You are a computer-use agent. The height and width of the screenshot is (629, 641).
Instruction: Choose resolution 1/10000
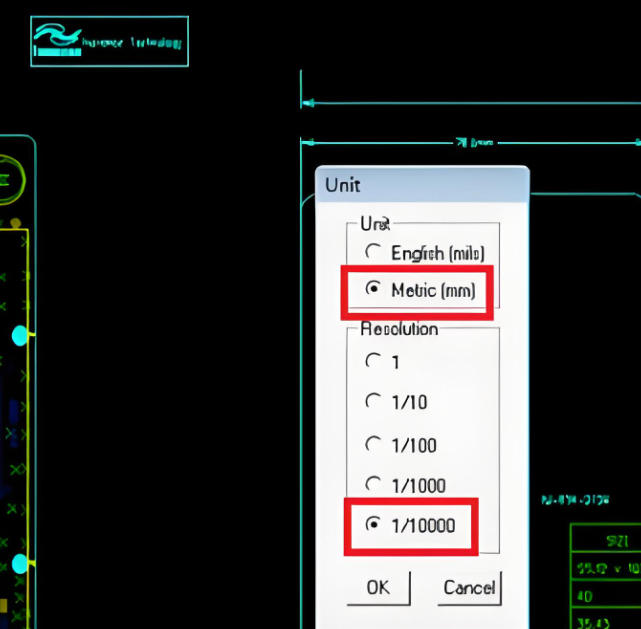[x=410, y=525]
